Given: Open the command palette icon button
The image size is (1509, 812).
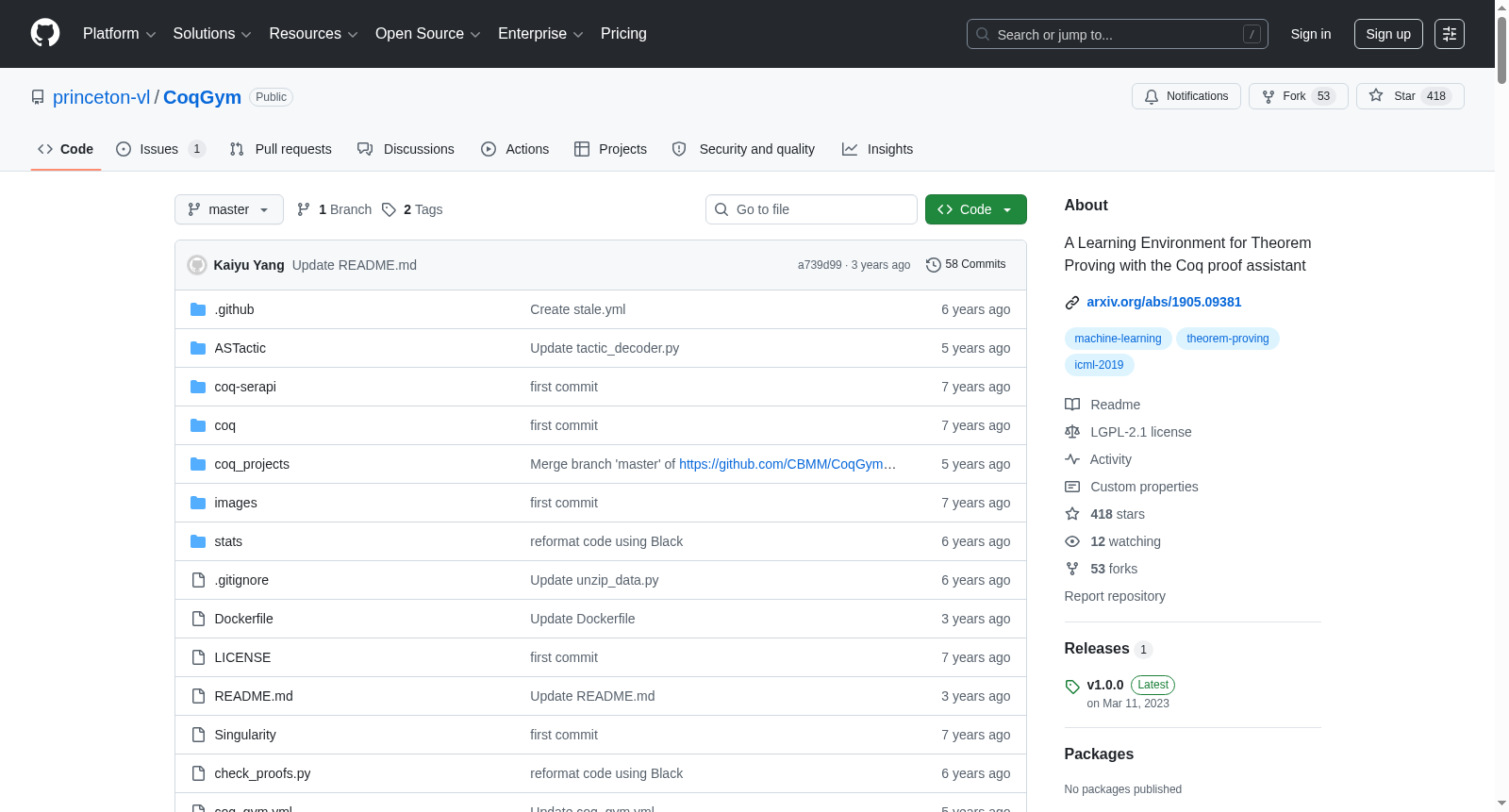Looking at the screenshot, I should [x=1450, y=34].
